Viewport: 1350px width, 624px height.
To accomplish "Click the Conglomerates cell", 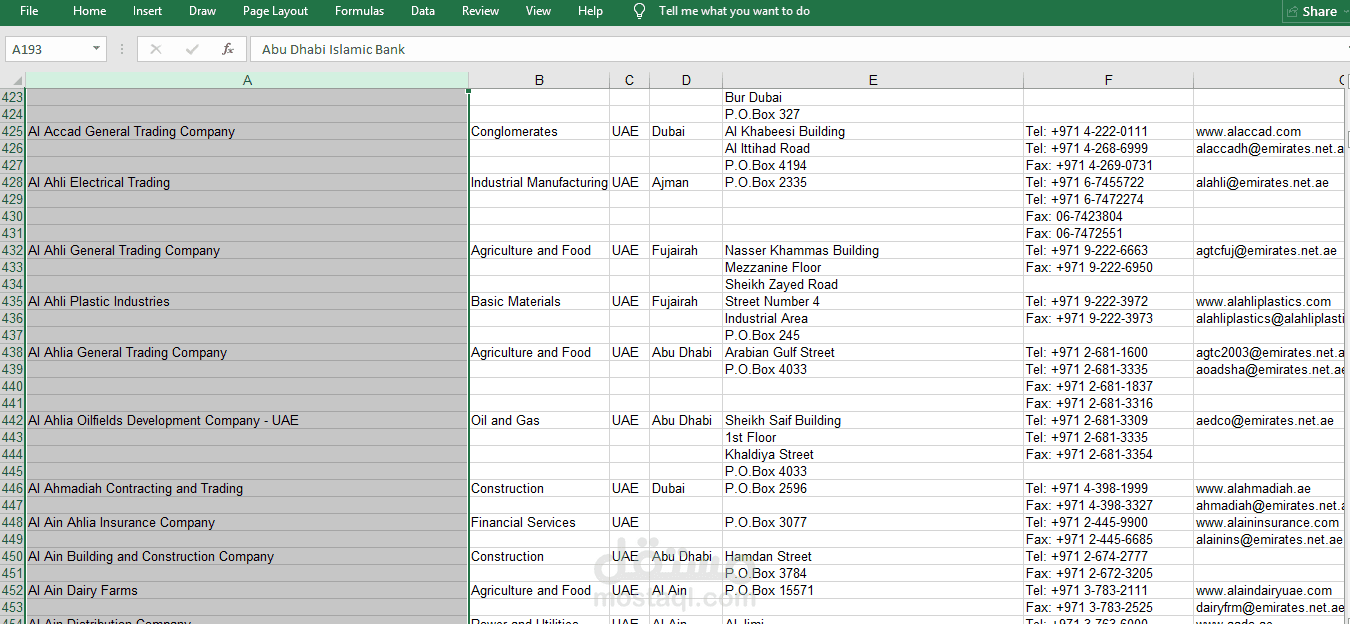I will (x=539, y=131).
